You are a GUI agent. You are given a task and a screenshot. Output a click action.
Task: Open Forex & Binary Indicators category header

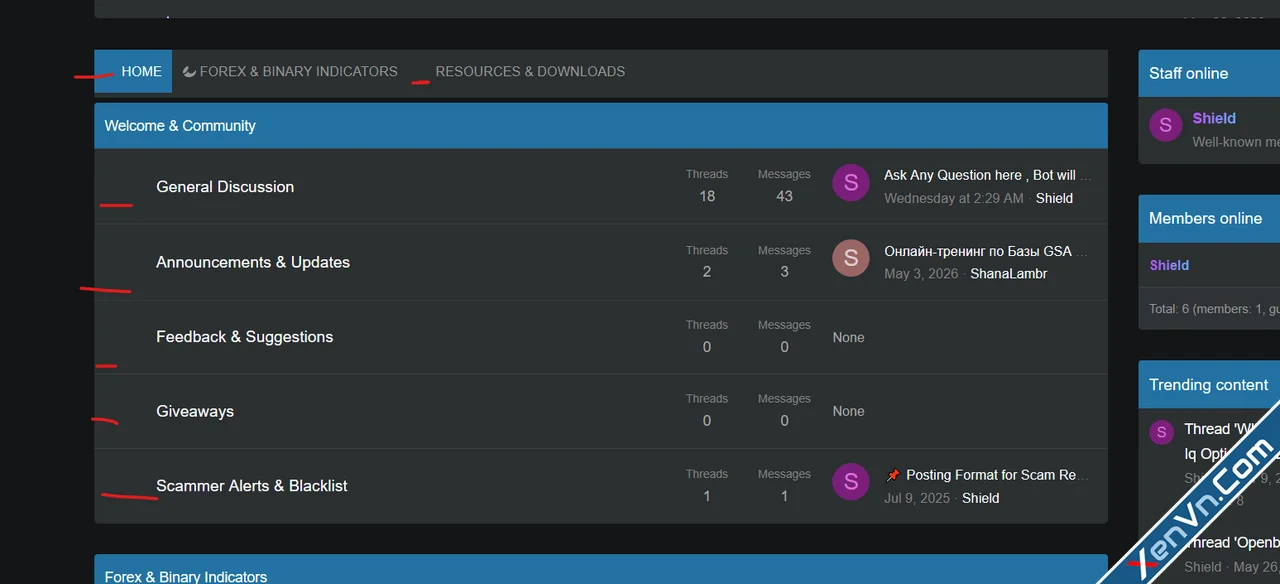186,577
